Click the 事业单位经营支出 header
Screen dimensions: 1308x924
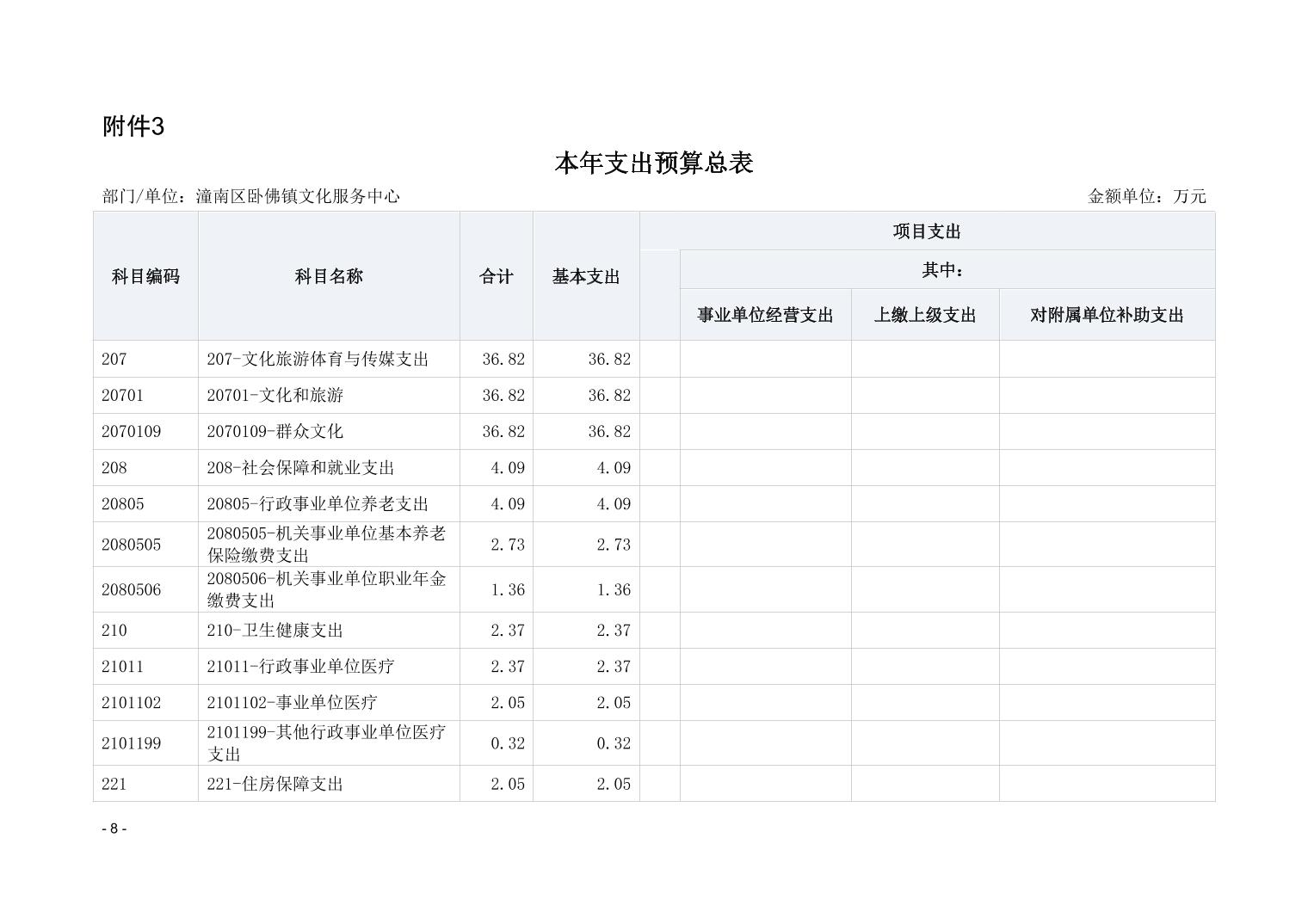pos(765,315)
